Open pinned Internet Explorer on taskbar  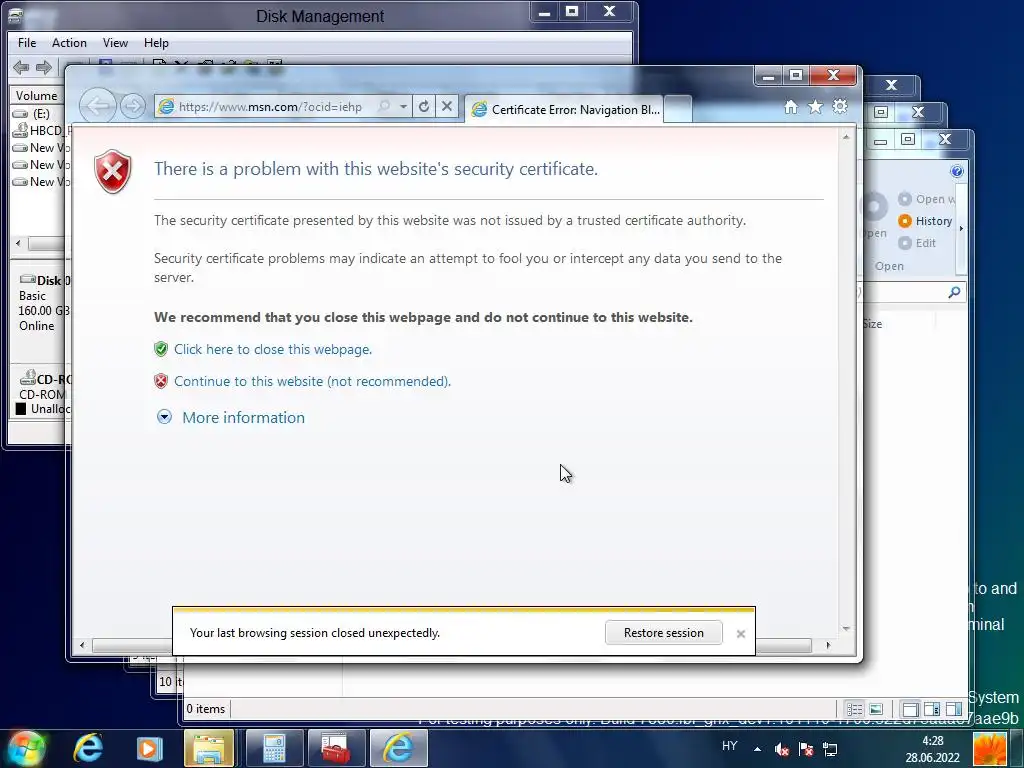click(x=88, y=748)
